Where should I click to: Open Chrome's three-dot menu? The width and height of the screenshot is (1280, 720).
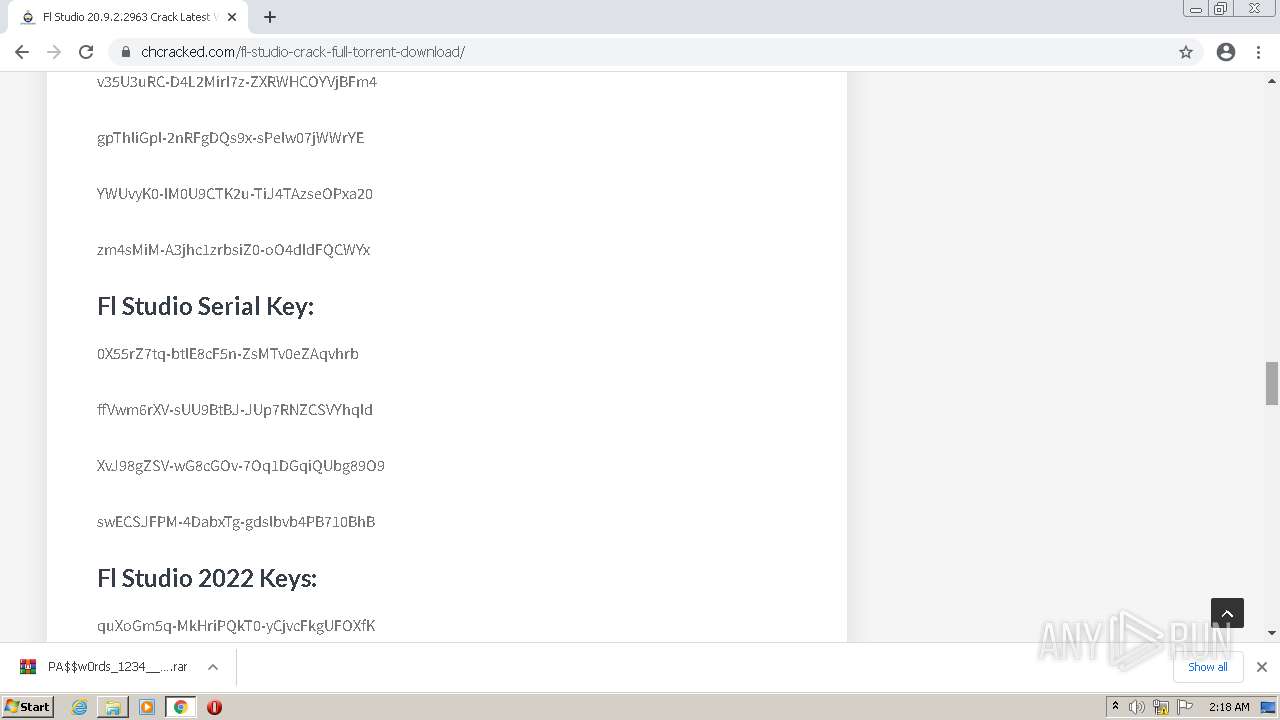click(x=1259, y=52)
